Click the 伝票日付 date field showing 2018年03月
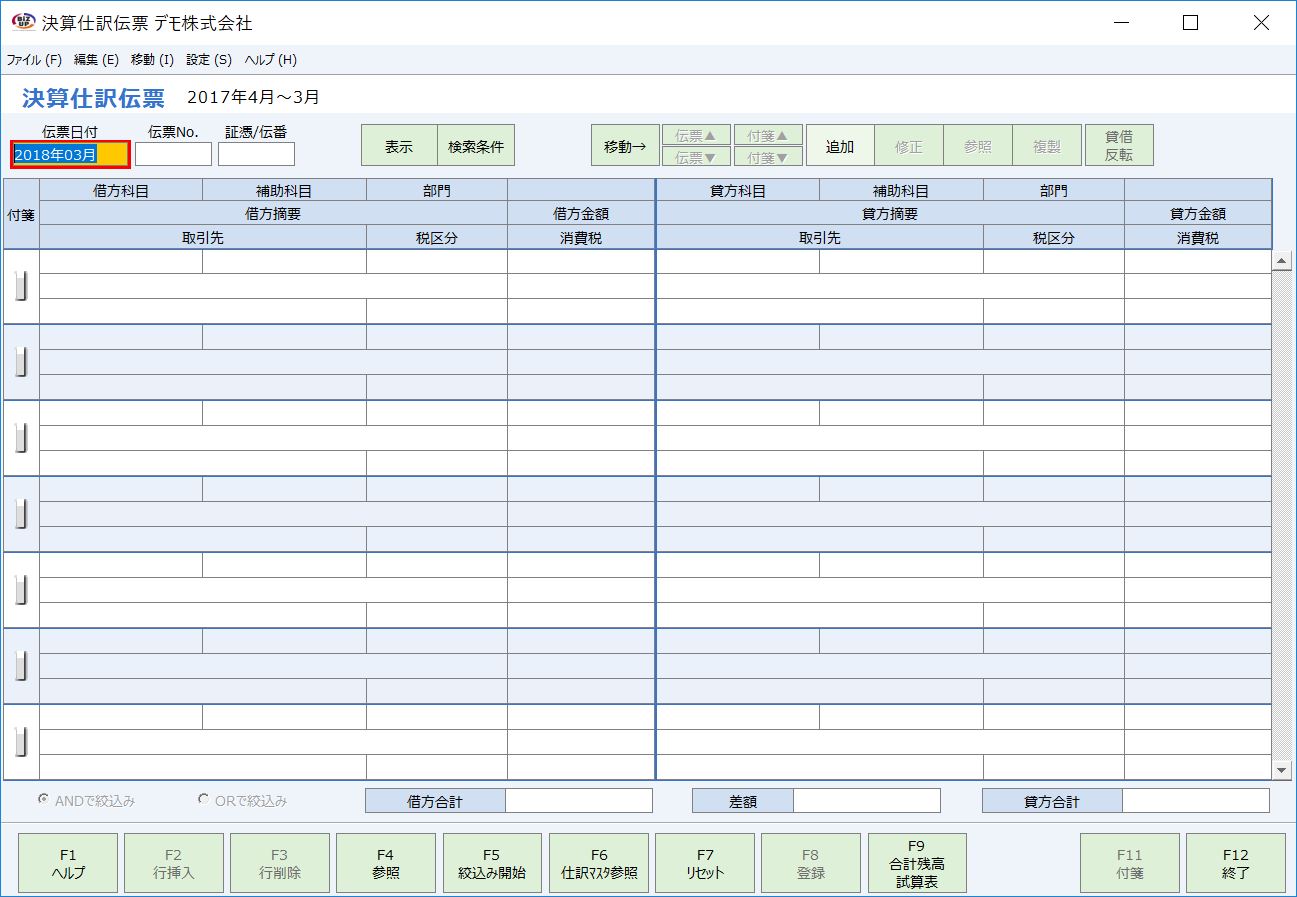This screenshot has width=1297, height=897. 68,153
